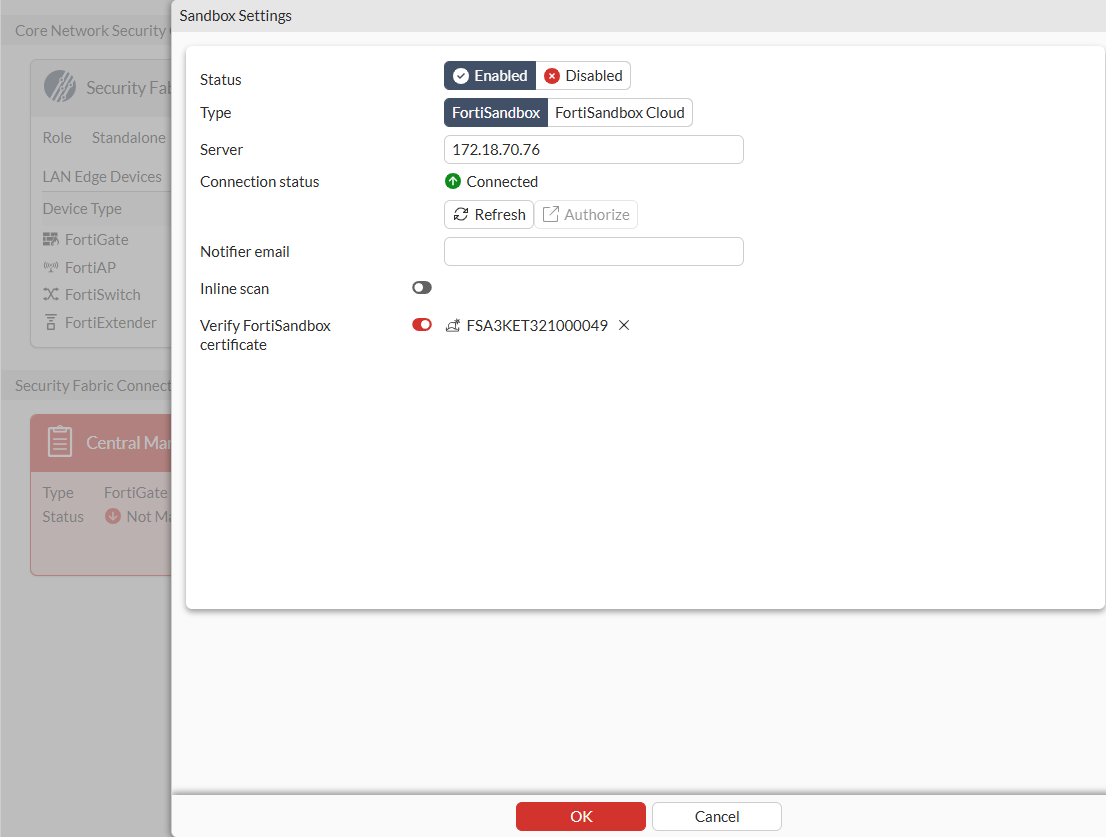Click inside the Notifier email field
1106x837 pixels.
pyautogui.click(x=593, y=251)
